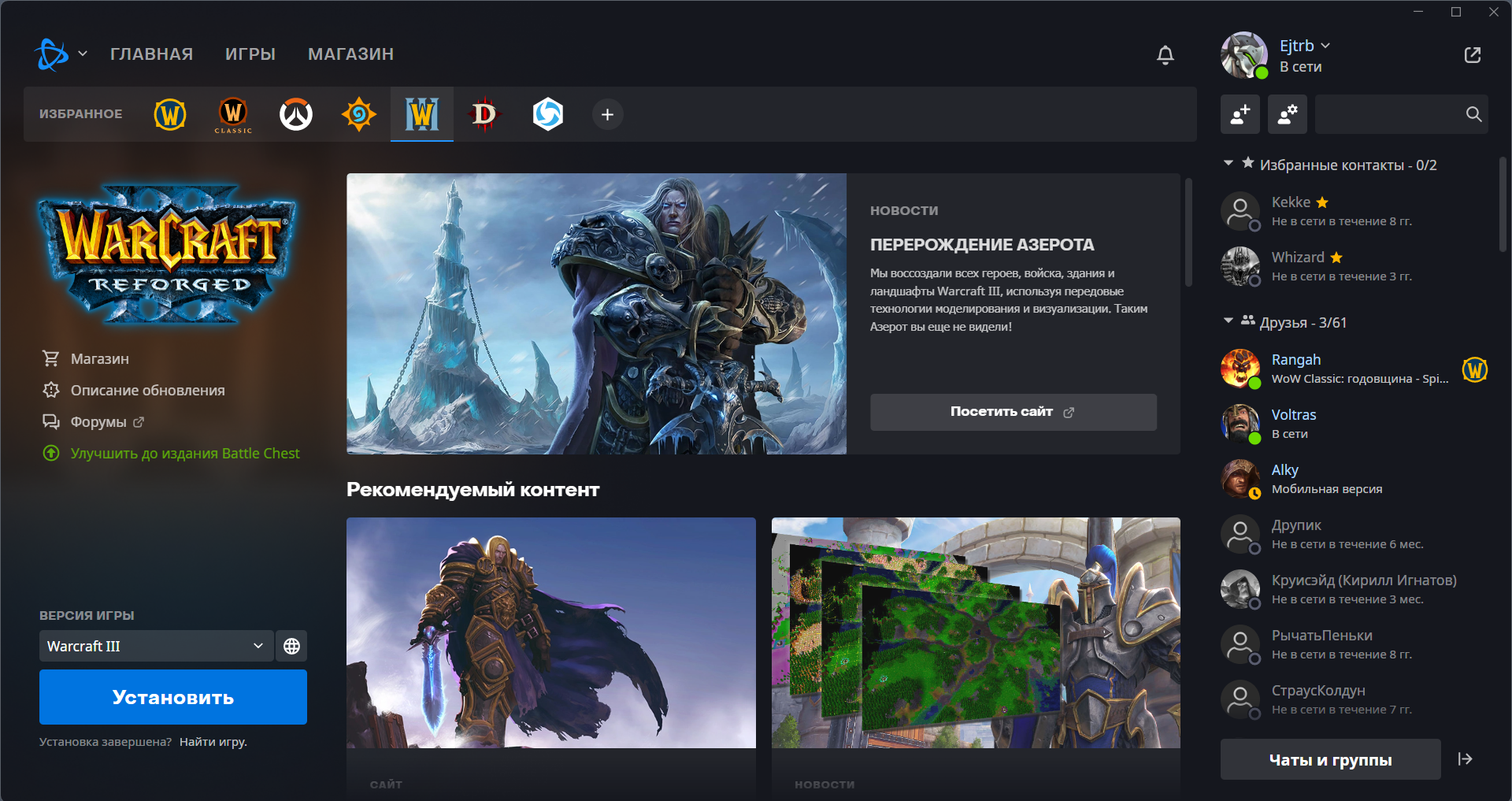Click the Warcraft III Reforged logo
The image size is (1512, 801).
pos(168,254)
